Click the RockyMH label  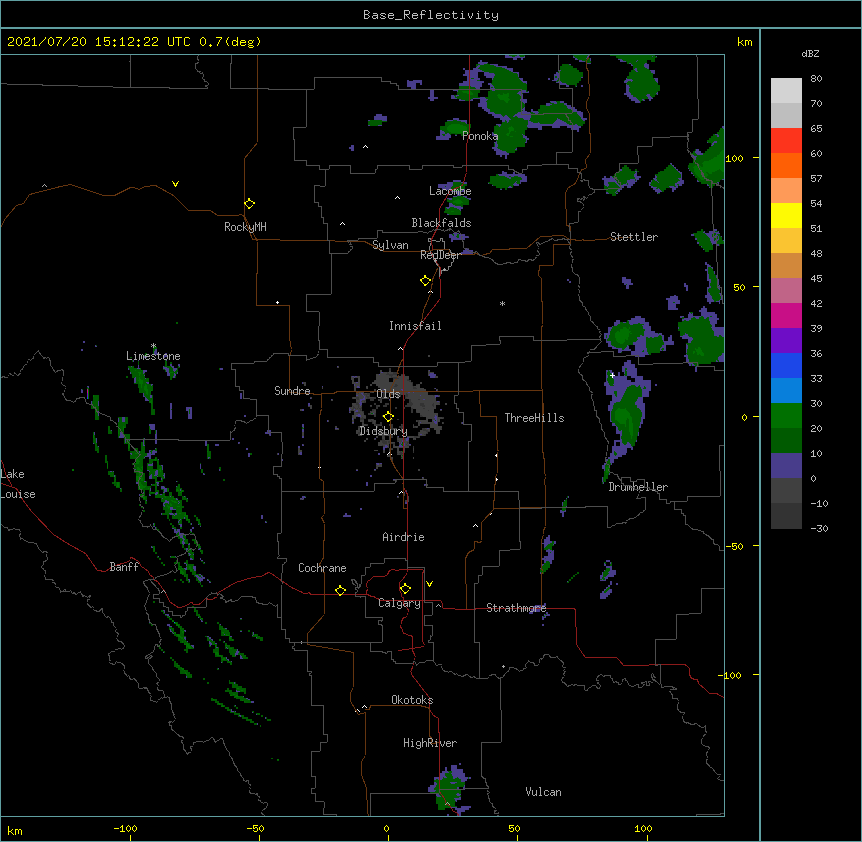tap(245, 227)
